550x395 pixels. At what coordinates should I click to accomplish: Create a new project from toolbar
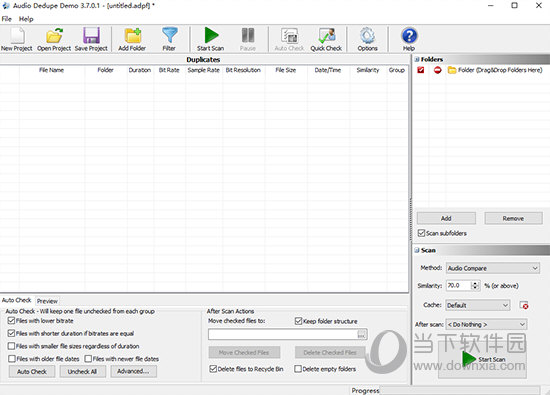pyautogui.click(x=16, y=39)
